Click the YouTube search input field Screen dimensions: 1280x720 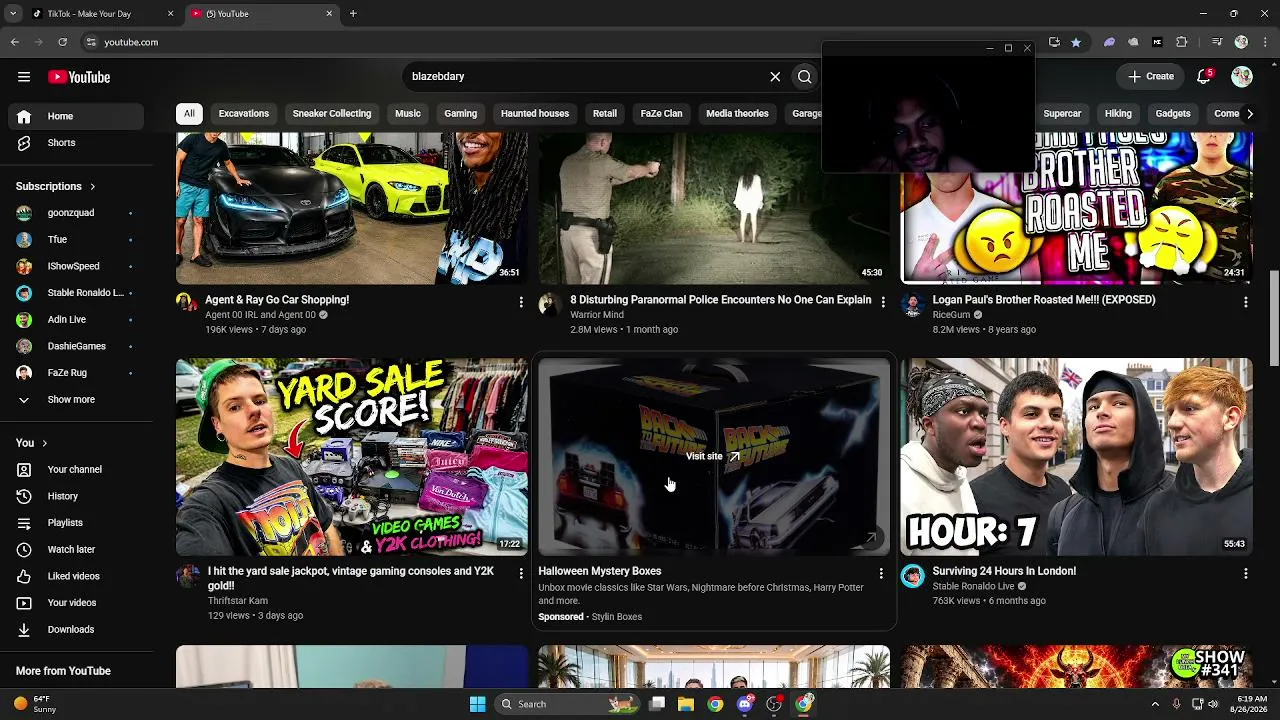pyautogui.click(x=585, y=77)
